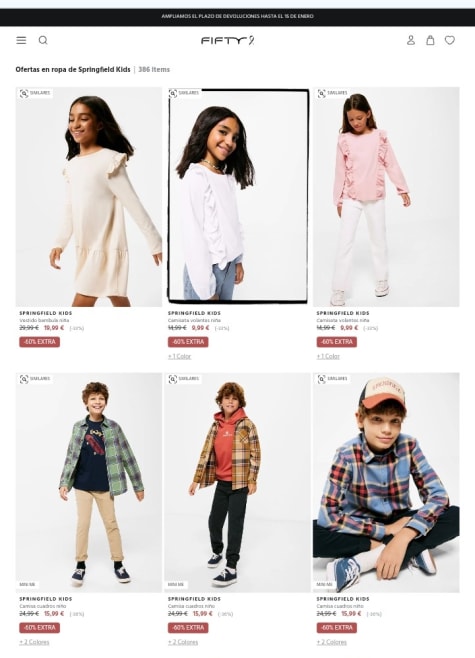Find similar items for cream dress
Viewport: 475px width, 658px height.
click(35, 93)
